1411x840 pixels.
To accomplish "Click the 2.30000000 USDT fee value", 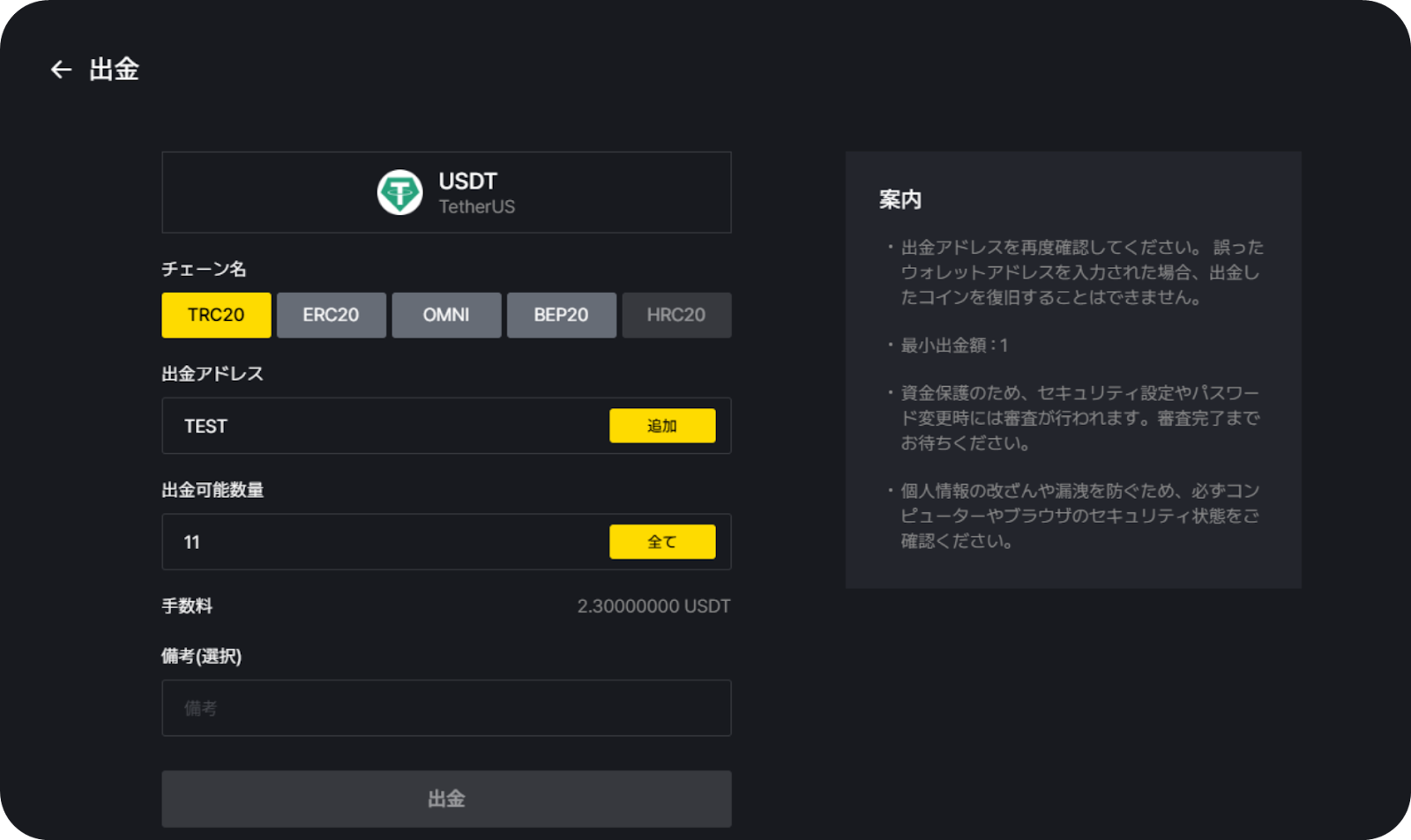I will [653, 606].
